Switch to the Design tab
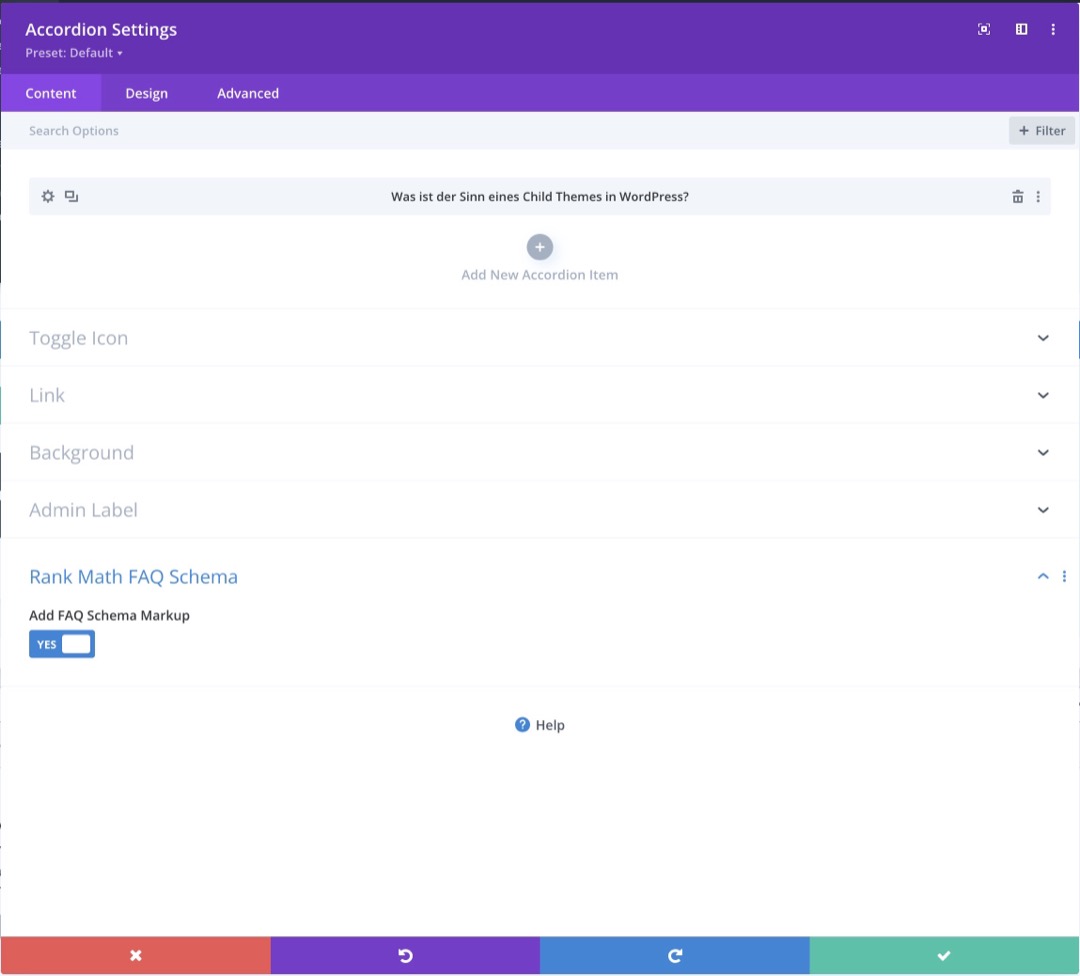The image size is (1080, 976). [146, 93]
